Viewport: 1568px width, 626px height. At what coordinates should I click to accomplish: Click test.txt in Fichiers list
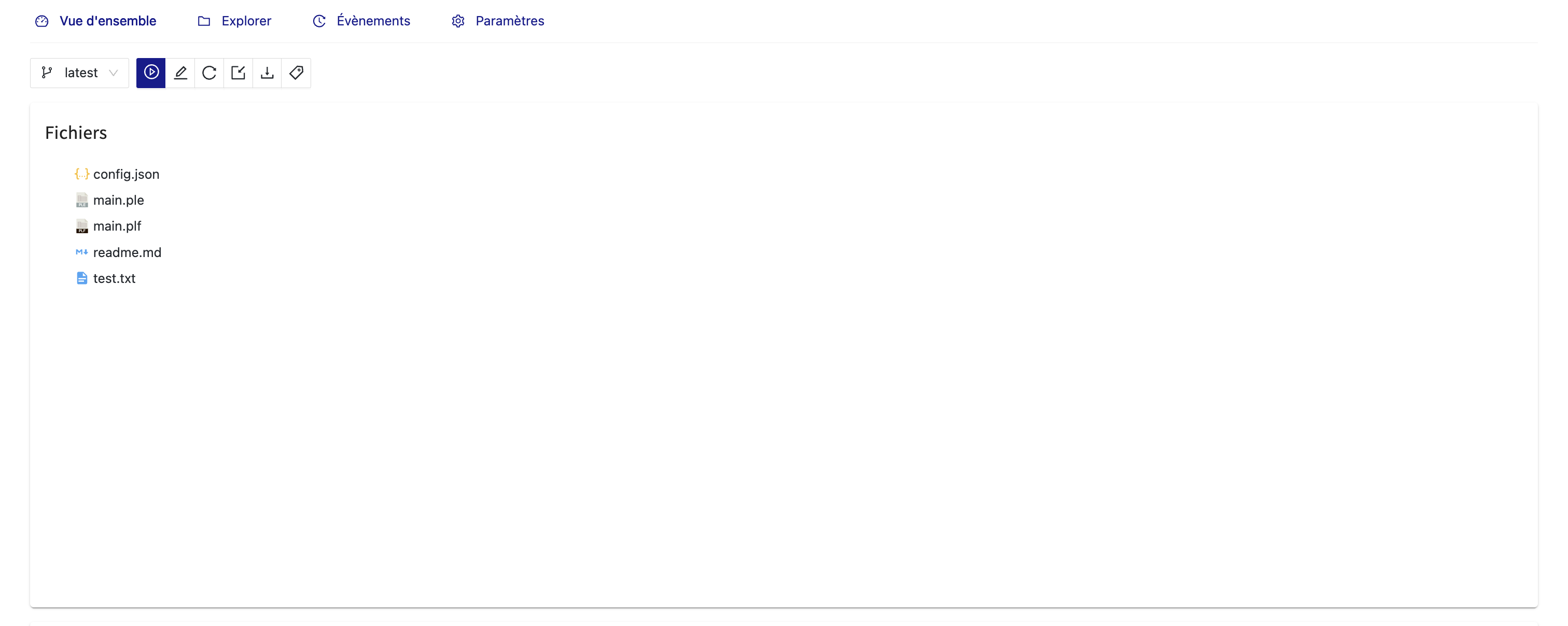[115, 279]
